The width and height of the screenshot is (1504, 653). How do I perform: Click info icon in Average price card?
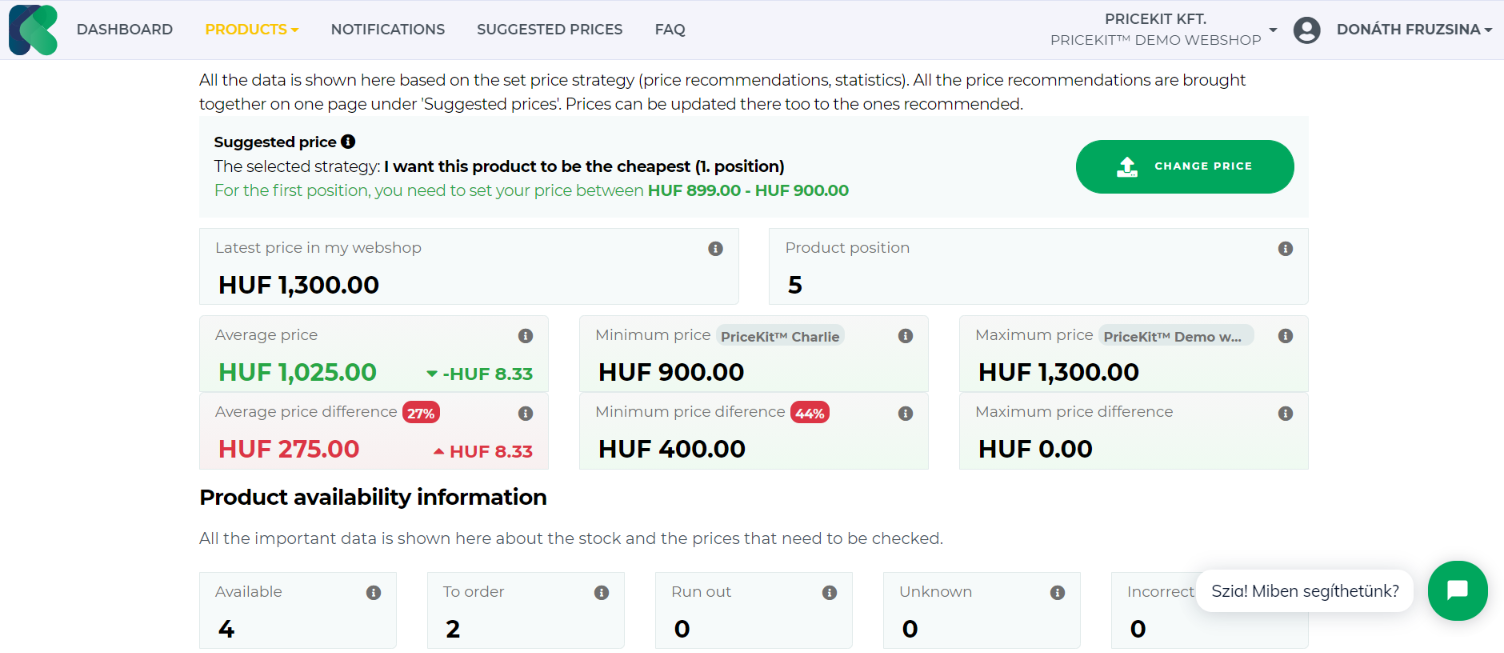pyautogui.click(x=525, y=336)
